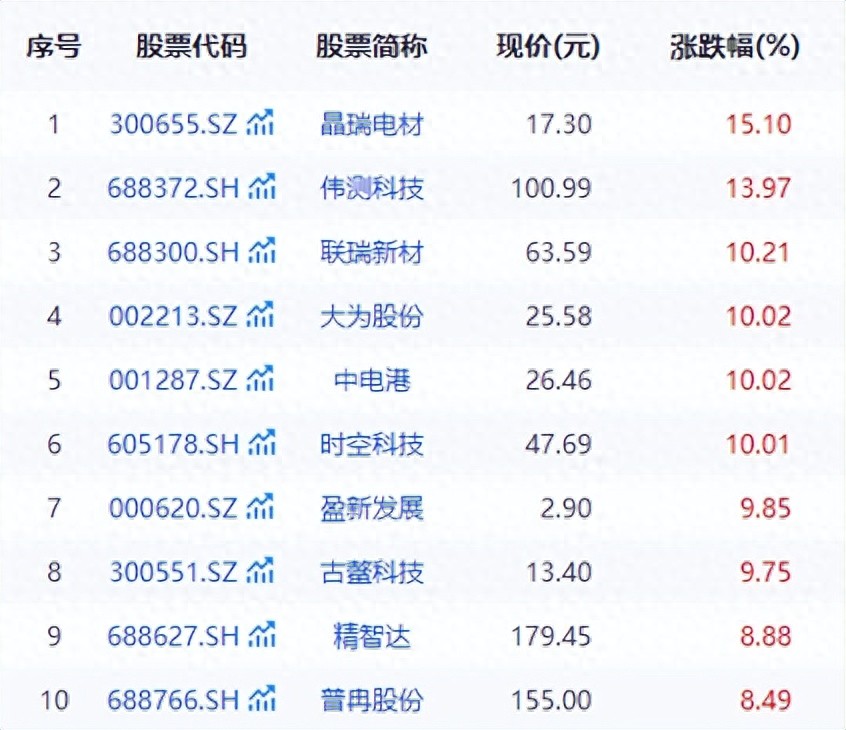Click the chart icon next to 688300.SH

[262, 252]
